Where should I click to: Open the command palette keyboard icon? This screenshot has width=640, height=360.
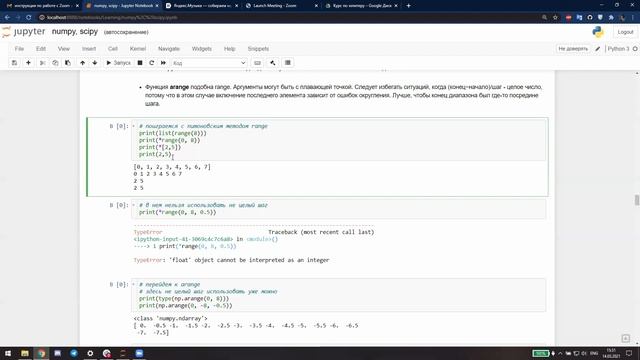pos(257,63)
